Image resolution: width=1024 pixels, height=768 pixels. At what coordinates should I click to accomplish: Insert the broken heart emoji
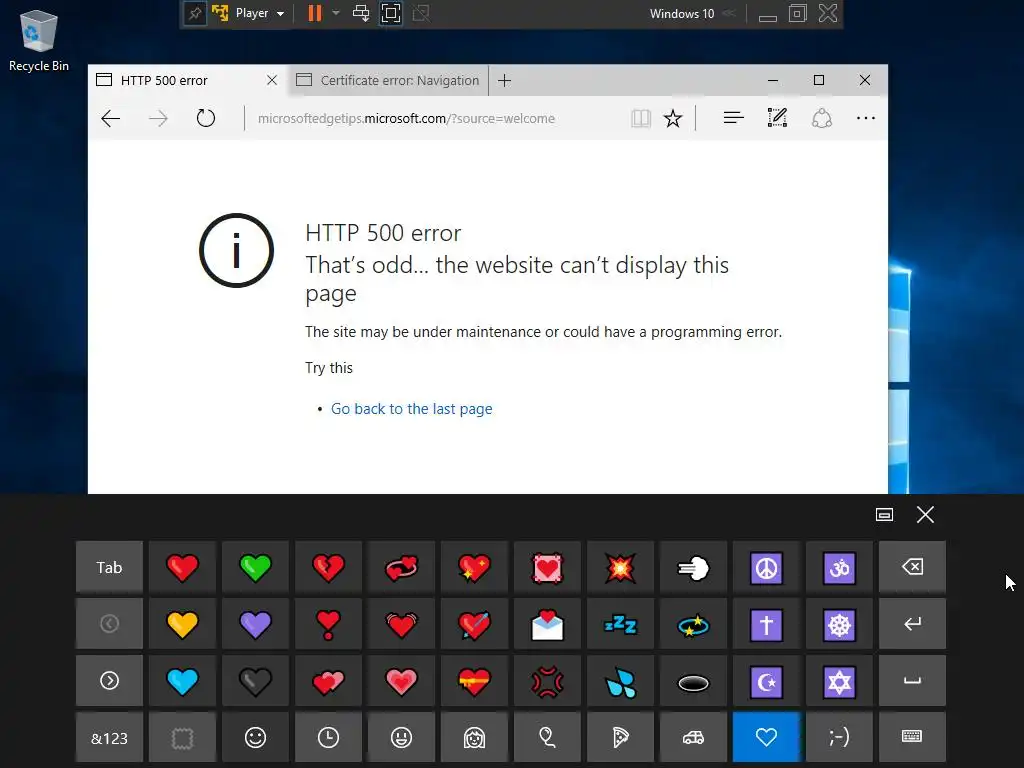coord(328,568)
